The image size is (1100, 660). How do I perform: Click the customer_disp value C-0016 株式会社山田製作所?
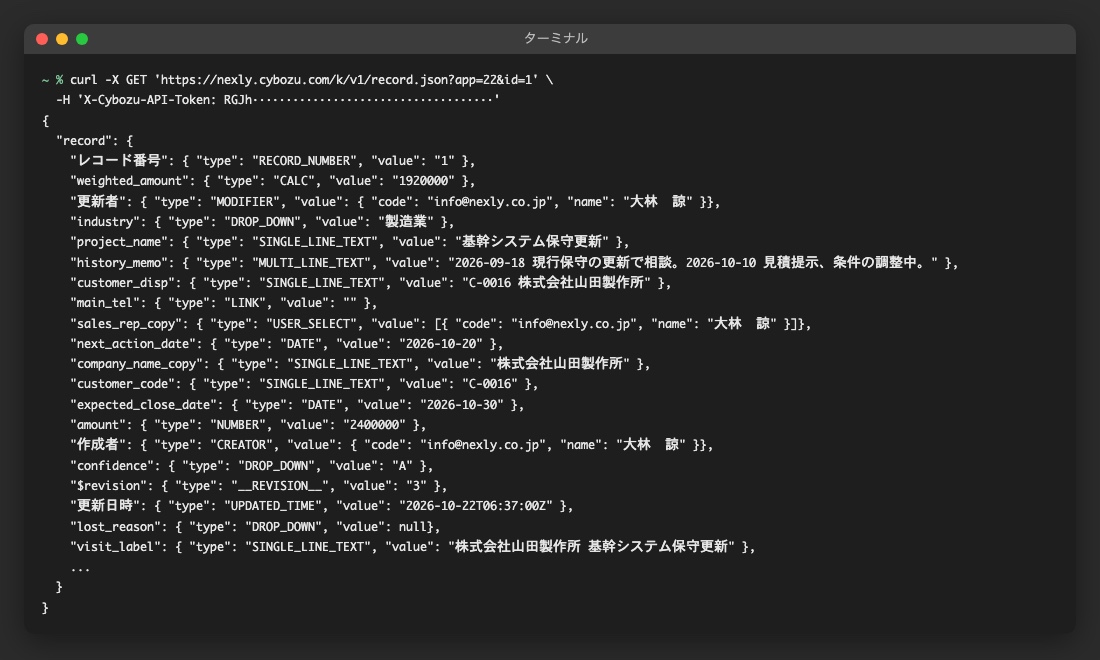[556, 283]
